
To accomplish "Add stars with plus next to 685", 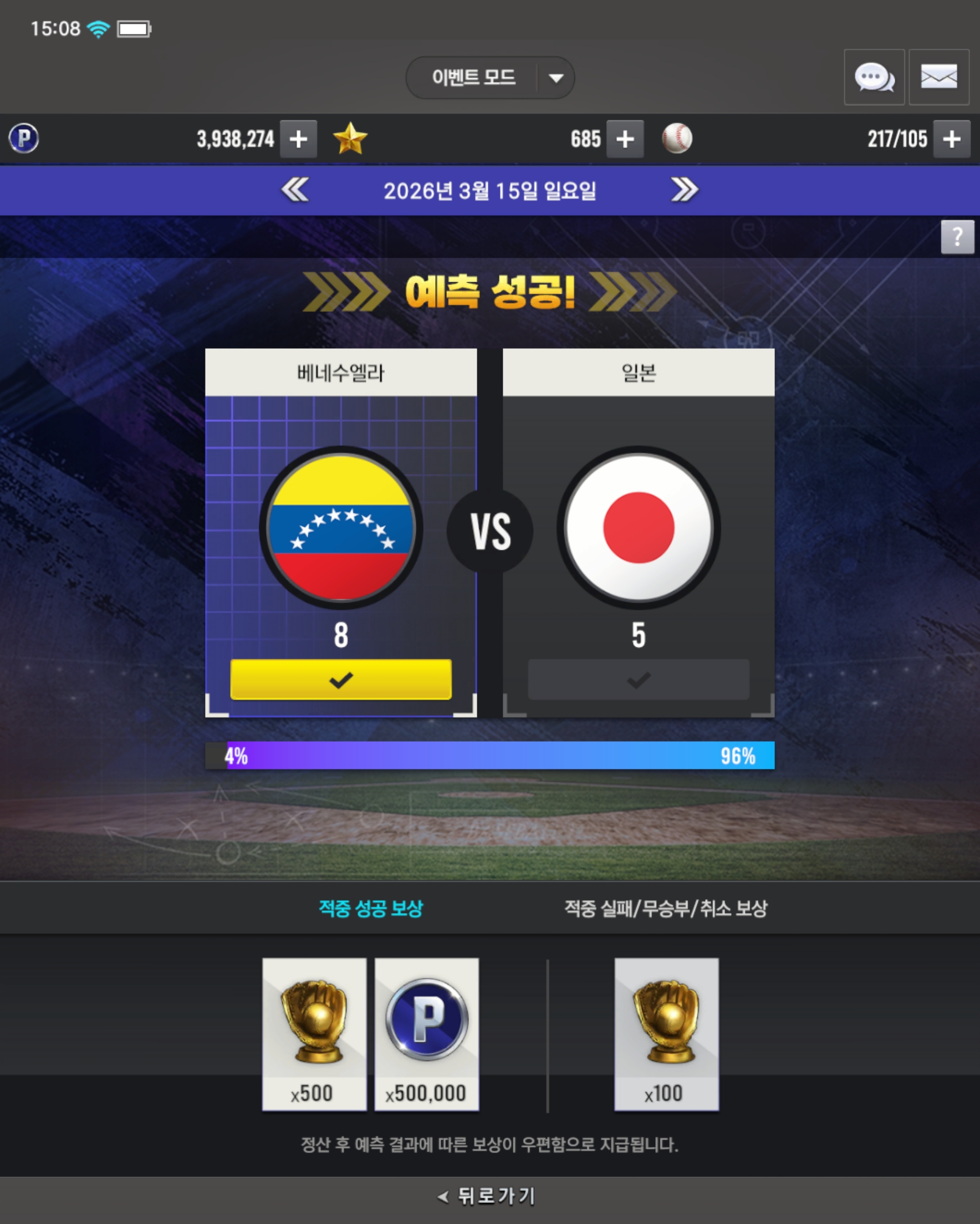I will [x=625, y=139].
